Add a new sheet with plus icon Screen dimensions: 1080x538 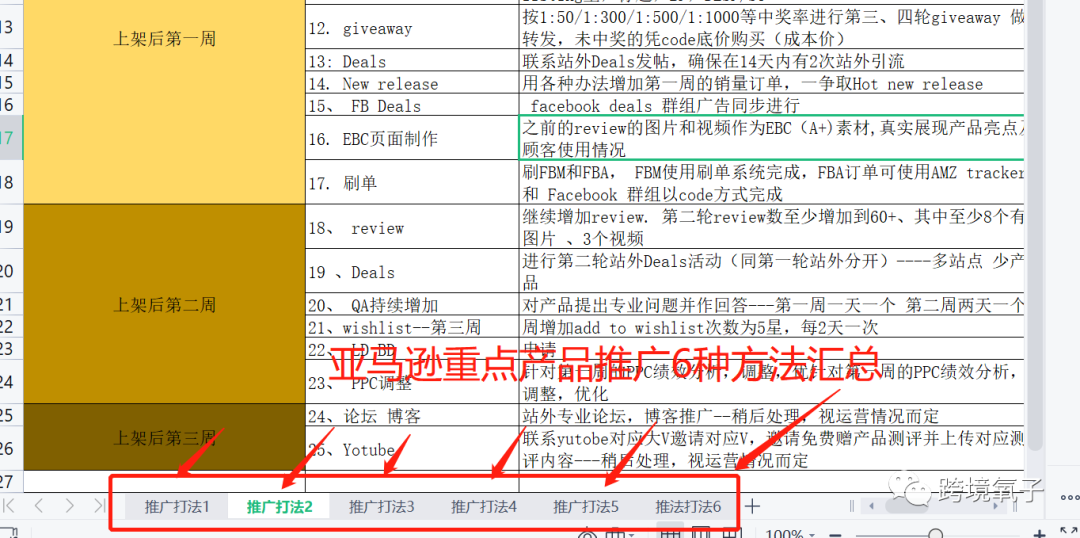click(x=753, y=506)
